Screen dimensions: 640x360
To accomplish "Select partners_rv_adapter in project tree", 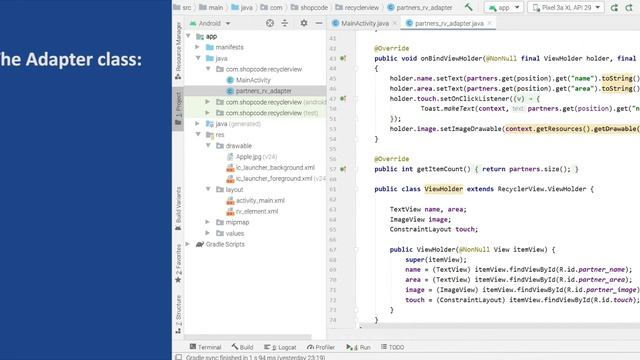I will (259, 91).
